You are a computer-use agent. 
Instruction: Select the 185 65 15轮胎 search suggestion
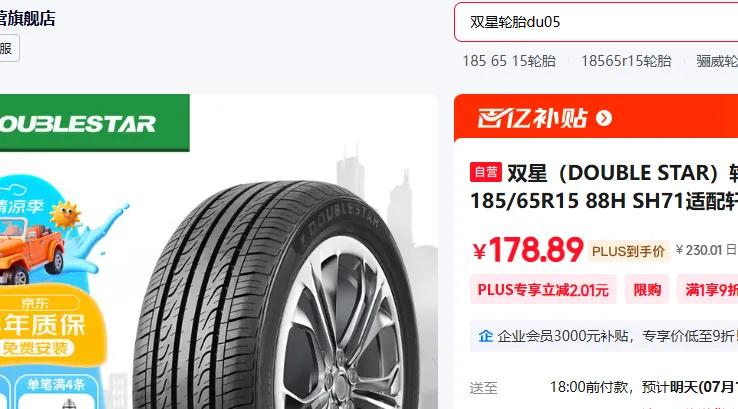[x=509, y=61]
